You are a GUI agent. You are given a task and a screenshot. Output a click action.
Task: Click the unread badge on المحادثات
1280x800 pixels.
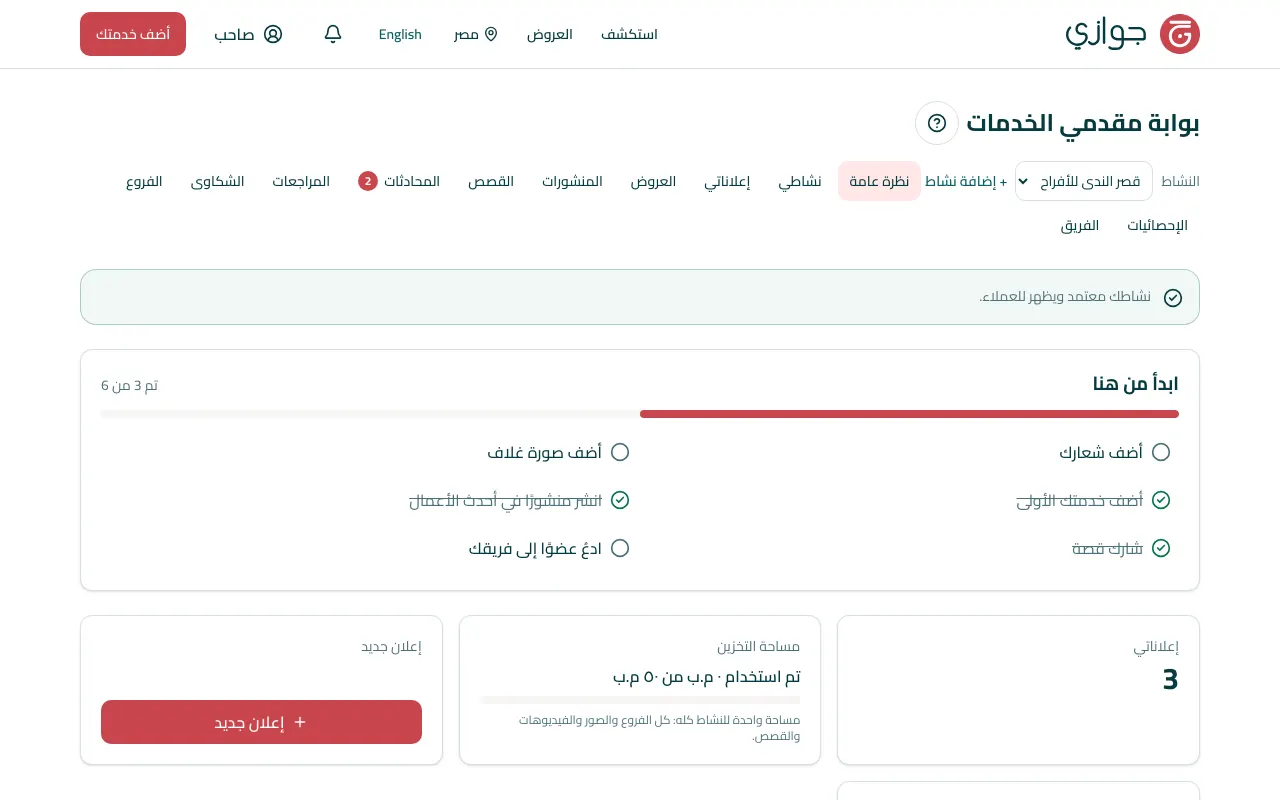[x=368, y=181]
